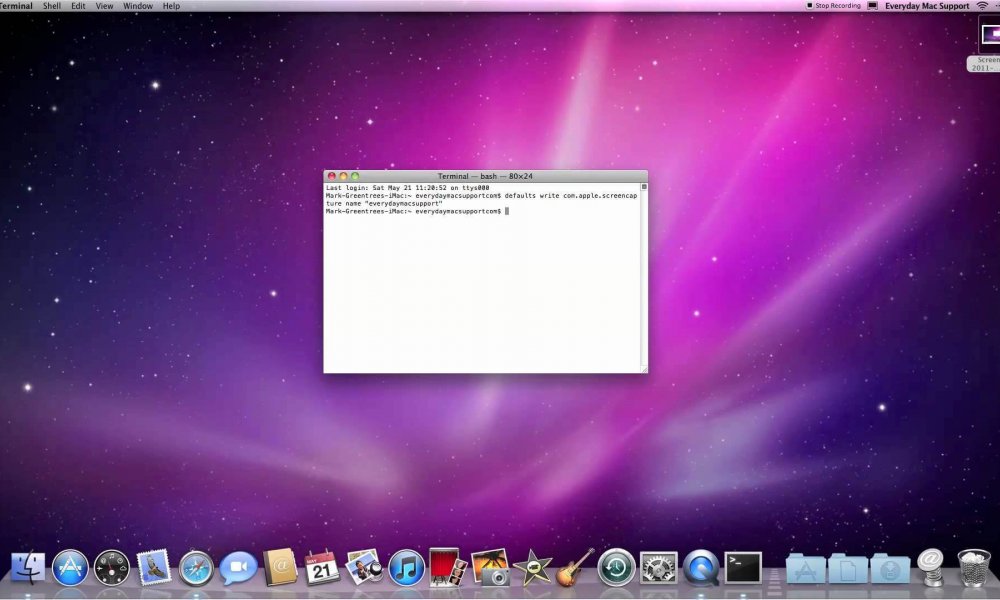Open System Preferences gear icon
The width and height of the screenshot is (1000, 600).
click(x=658, y=568)
